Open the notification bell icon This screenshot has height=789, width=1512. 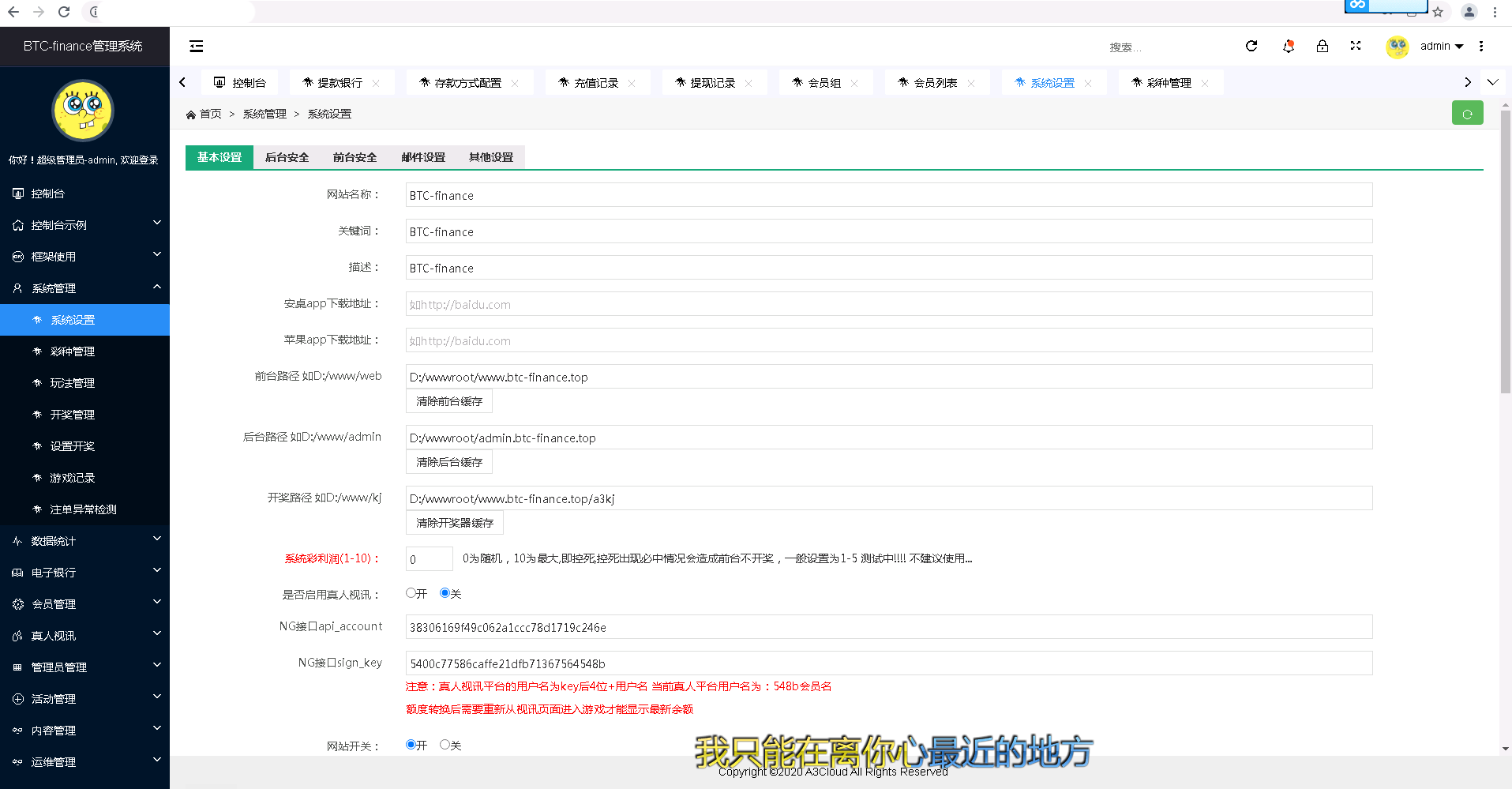(x=1289, y=47)
